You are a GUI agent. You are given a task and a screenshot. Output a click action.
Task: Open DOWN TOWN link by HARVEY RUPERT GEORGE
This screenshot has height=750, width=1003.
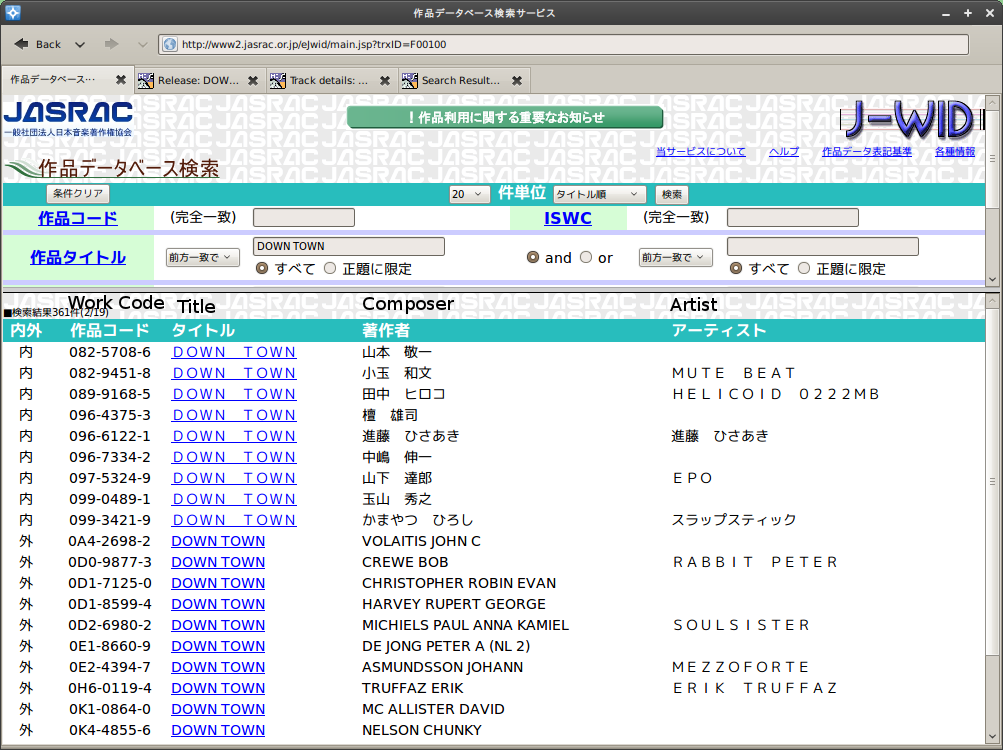point(218,604)
